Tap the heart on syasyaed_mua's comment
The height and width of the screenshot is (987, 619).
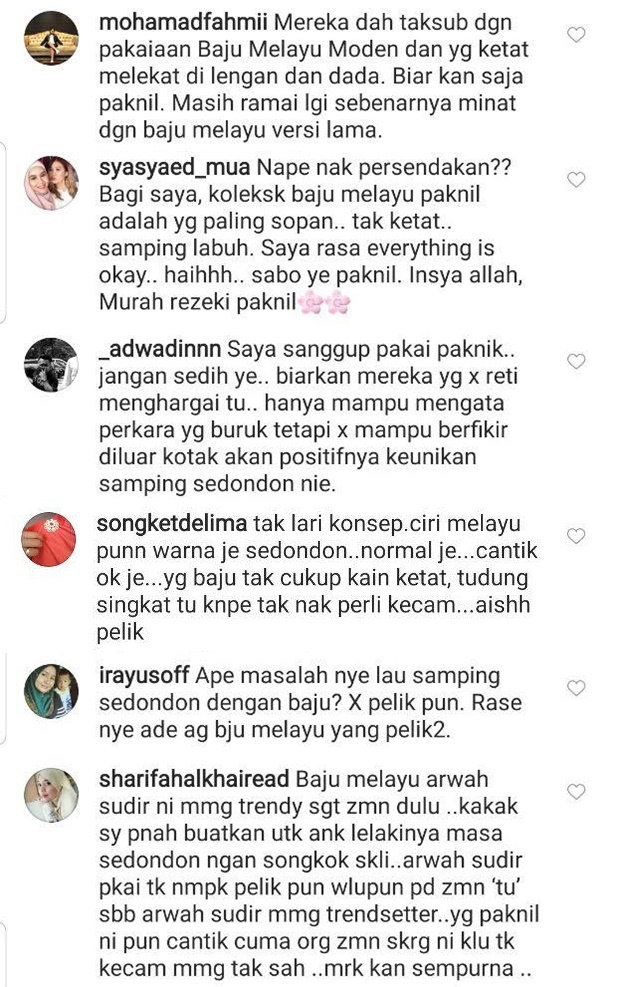click(576, 179)
